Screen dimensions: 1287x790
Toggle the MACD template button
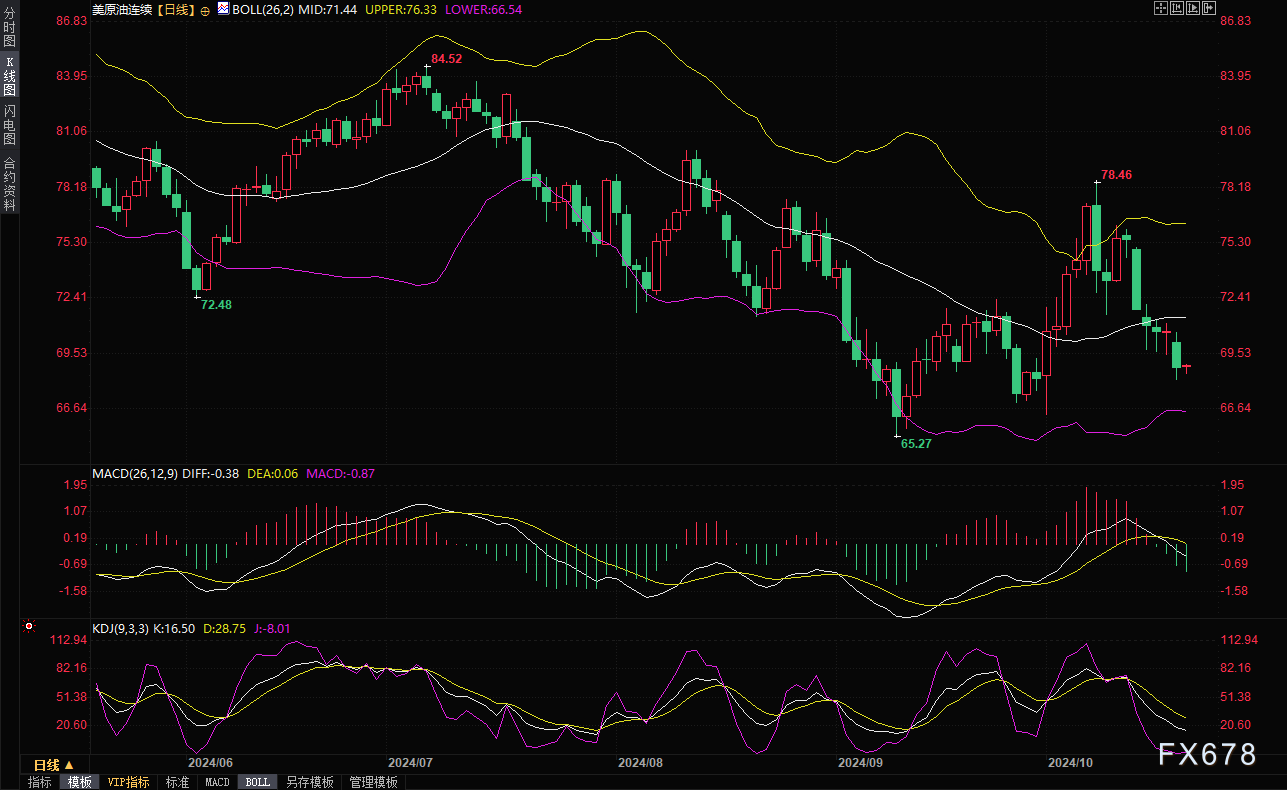(217, 782)
